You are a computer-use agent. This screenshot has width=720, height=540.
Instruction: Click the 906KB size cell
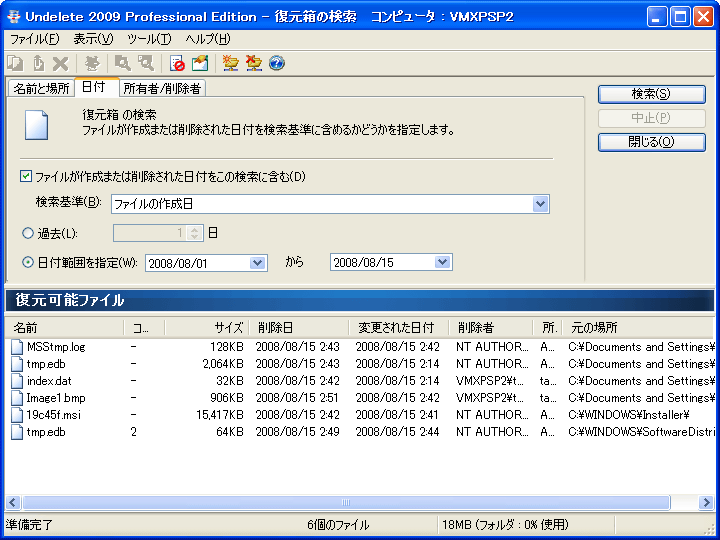coord(226,398)
